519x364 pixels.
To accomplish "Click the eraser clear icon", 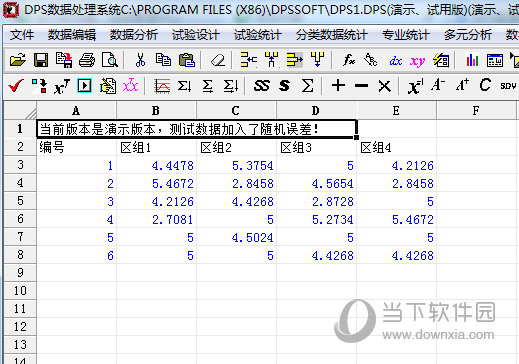I will [218, 60].
